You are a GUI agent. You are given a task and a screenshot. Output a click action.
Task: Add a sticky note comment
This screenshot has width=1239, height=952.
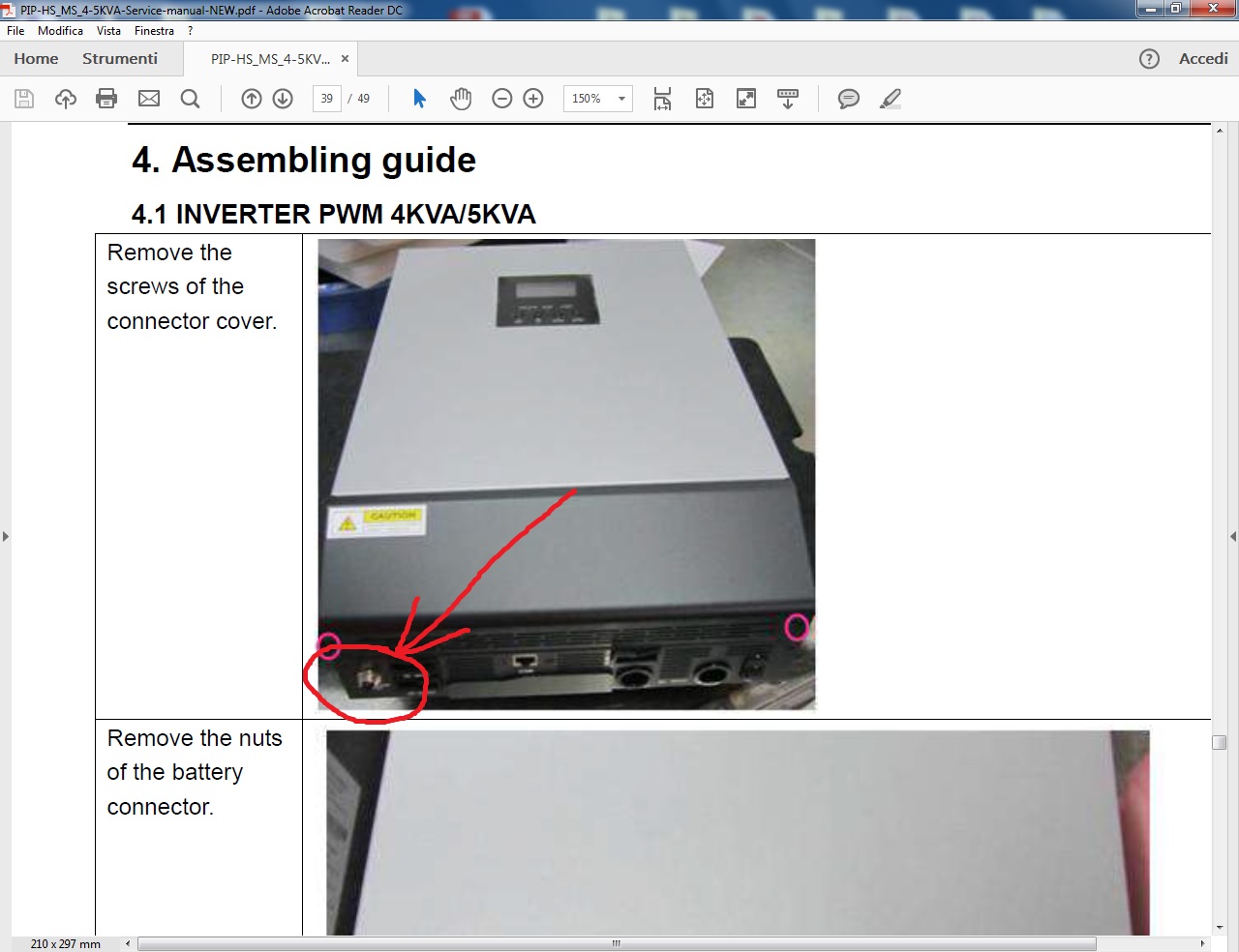pyautogui.click(x=848, y=99)
